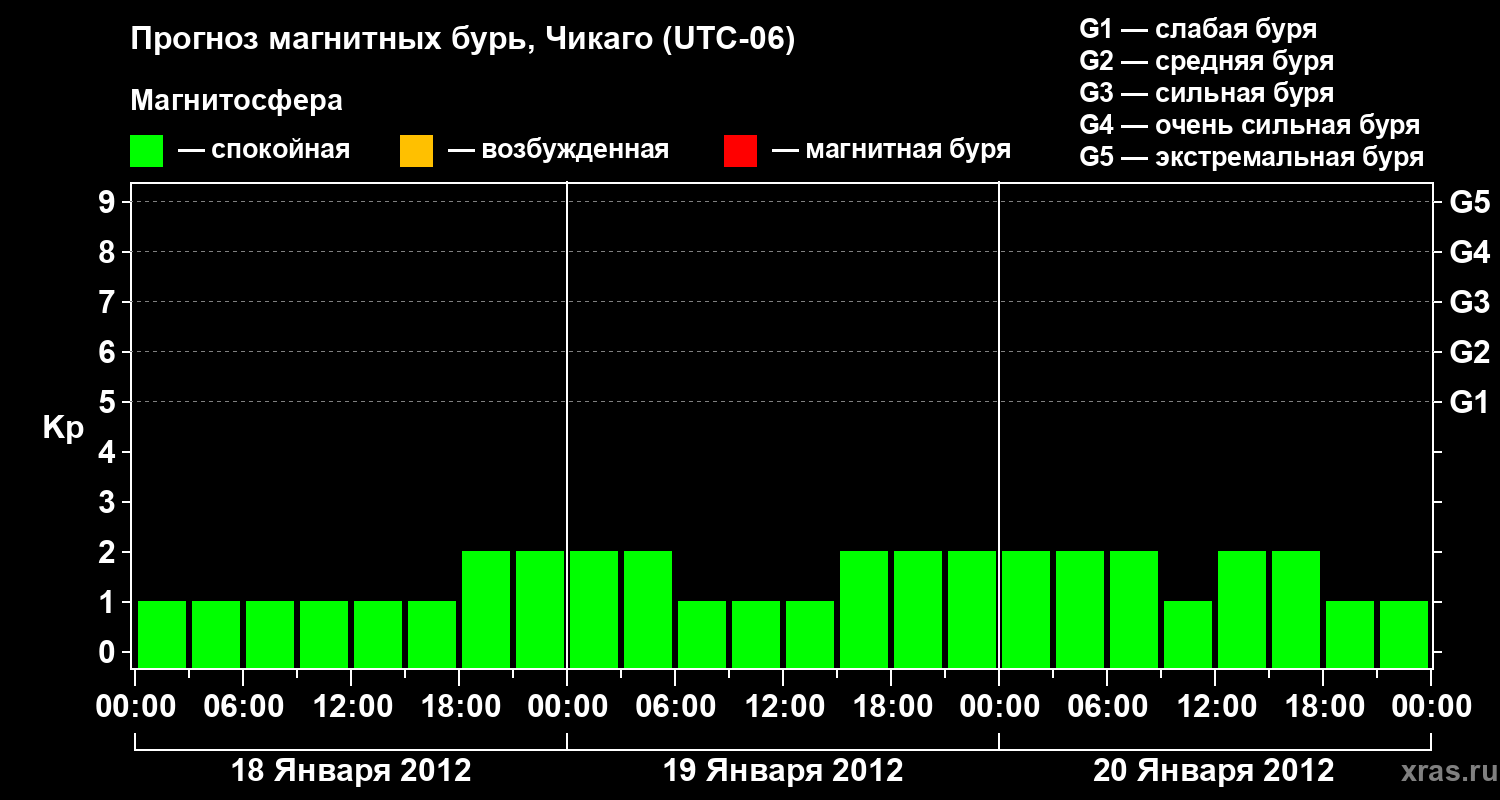
Task: Click the 'G3 — сильная буря' legend line
Action: pos(1207,93)
